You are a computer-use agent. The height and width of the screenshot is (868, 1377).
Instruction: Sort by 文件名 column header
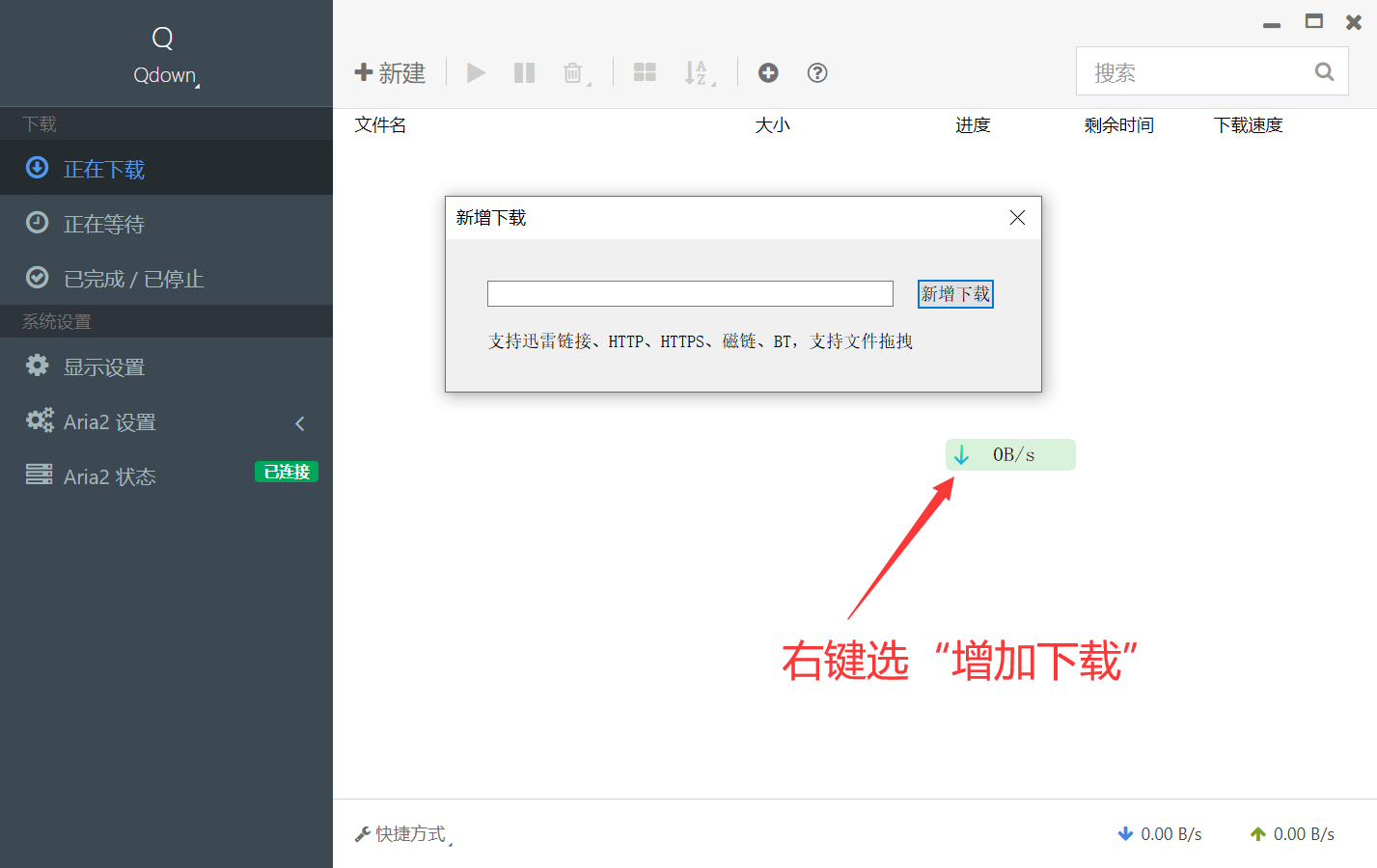click(x=380, y=125)
